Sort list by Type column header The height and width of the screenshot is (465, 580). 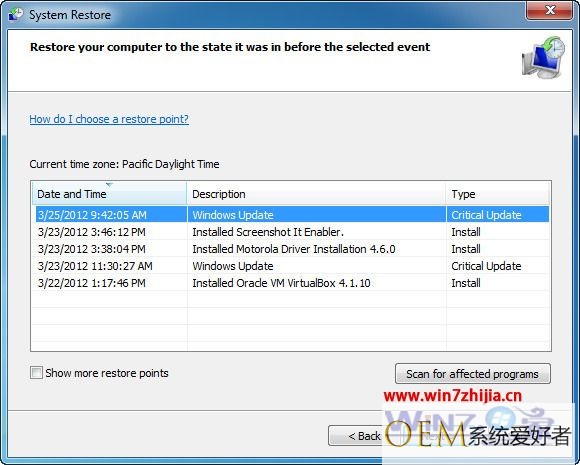(498, 193)
